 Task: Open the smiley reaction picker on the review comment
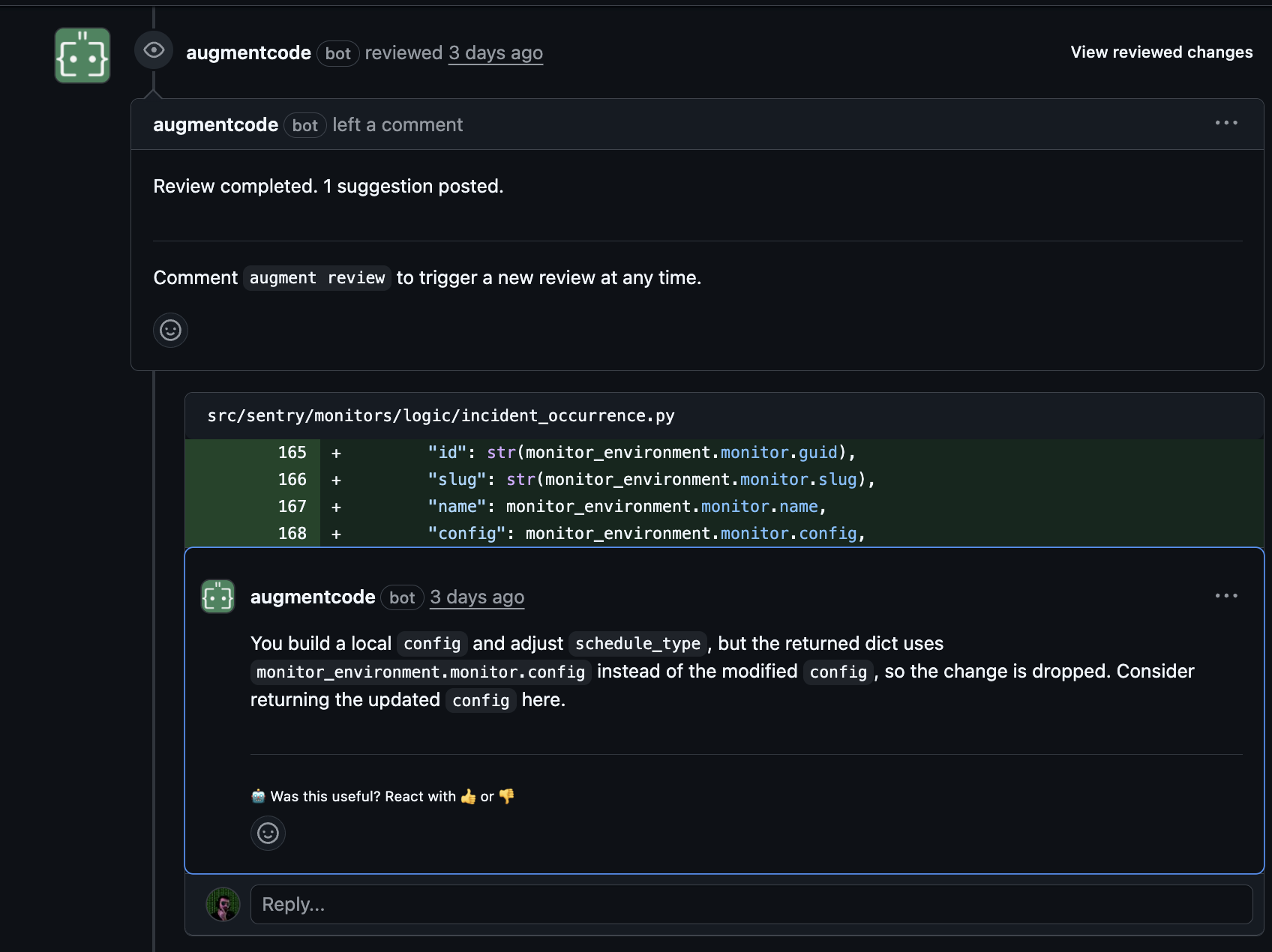point(170,330)
